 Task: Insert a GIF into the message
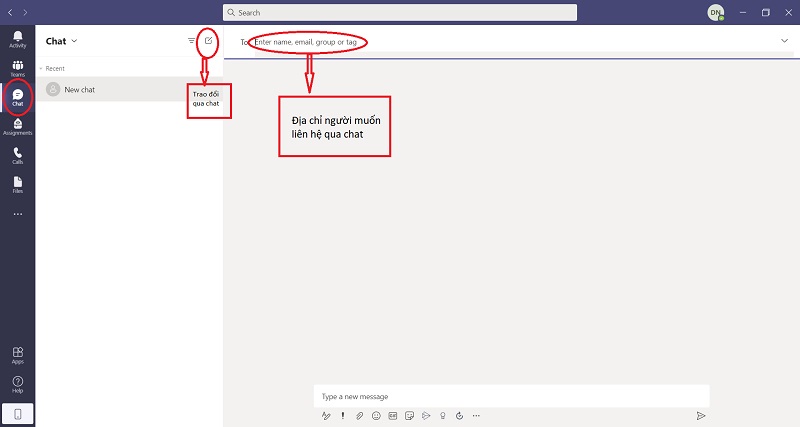click(x=393, y=415)
